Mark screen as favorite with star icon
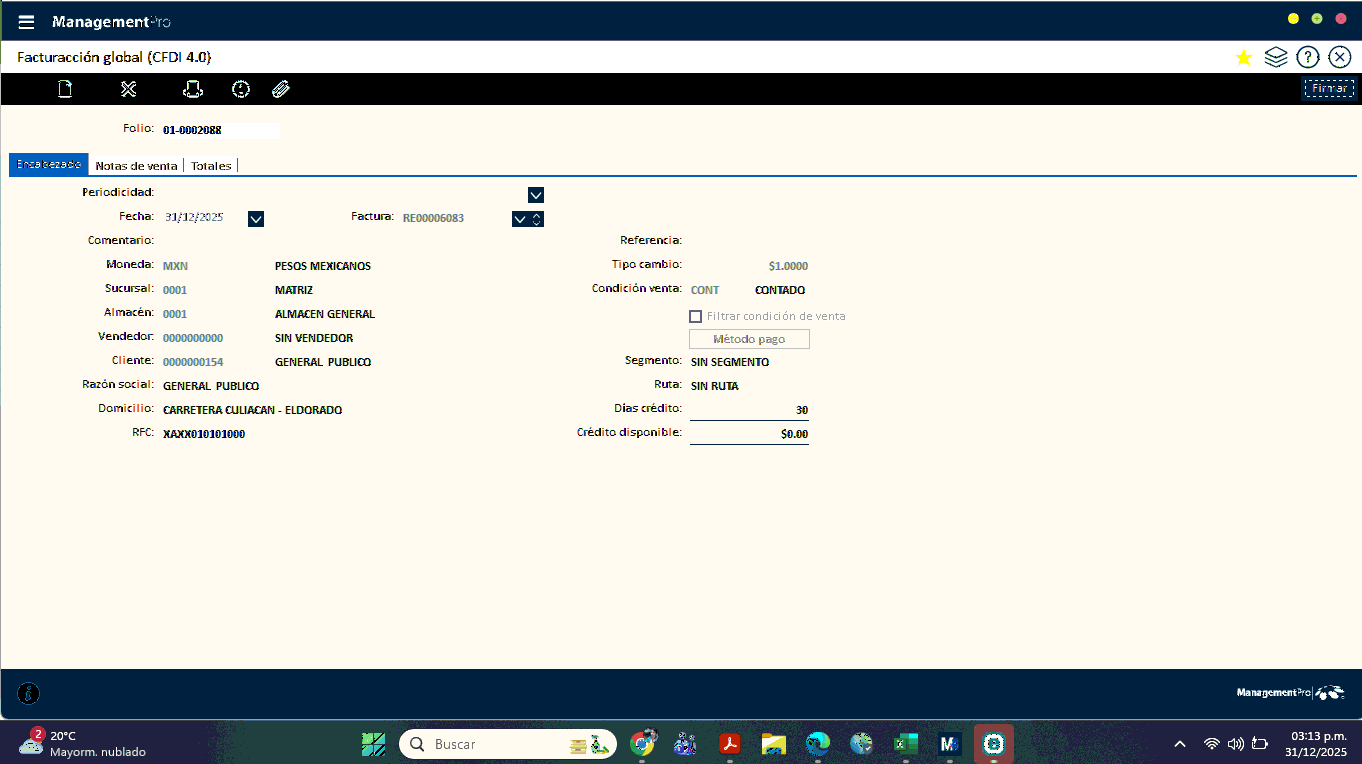Screen dimensions: 1362x764 tap(1244, 58)
